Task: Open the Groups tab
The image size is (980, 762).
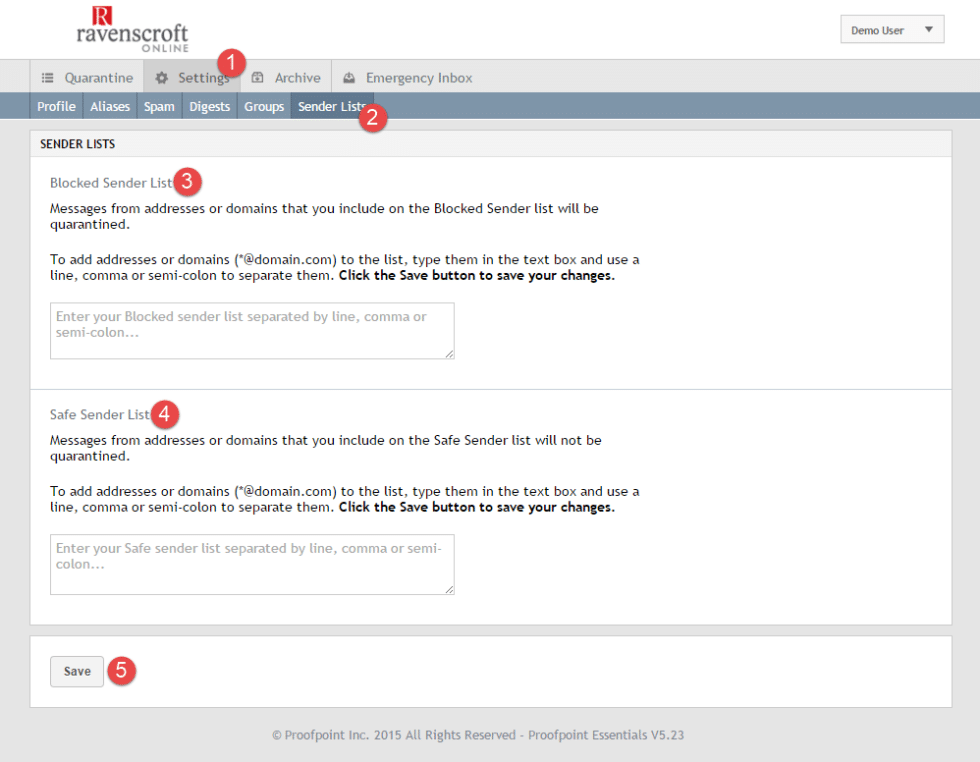Action: pos(263,106)
